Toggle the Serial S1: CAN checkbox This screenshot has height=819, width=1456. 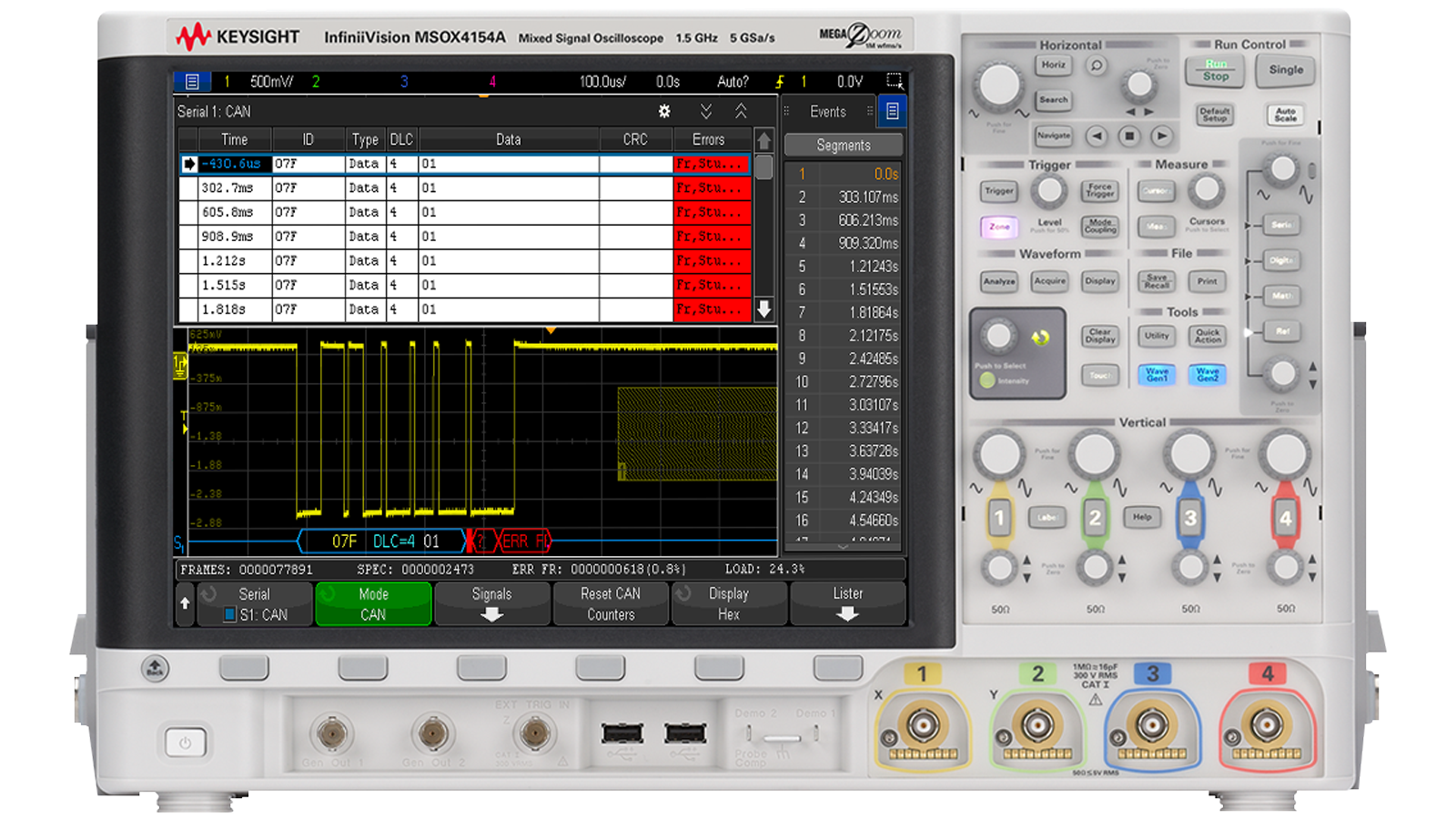(x=230, y=614)
